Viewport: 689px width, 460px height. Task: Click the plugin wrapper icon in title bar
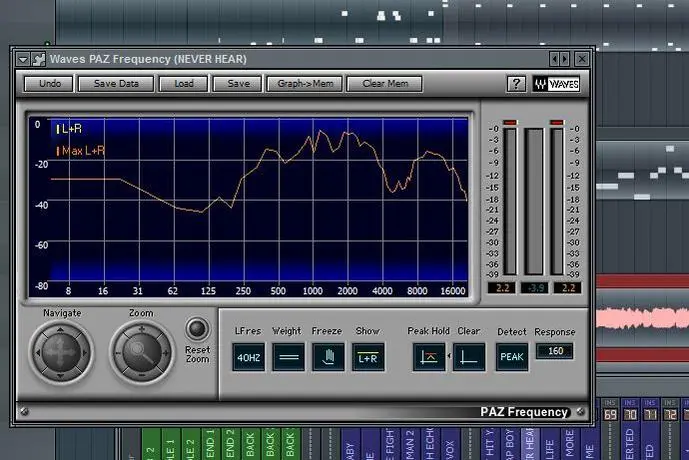(39, 59)
